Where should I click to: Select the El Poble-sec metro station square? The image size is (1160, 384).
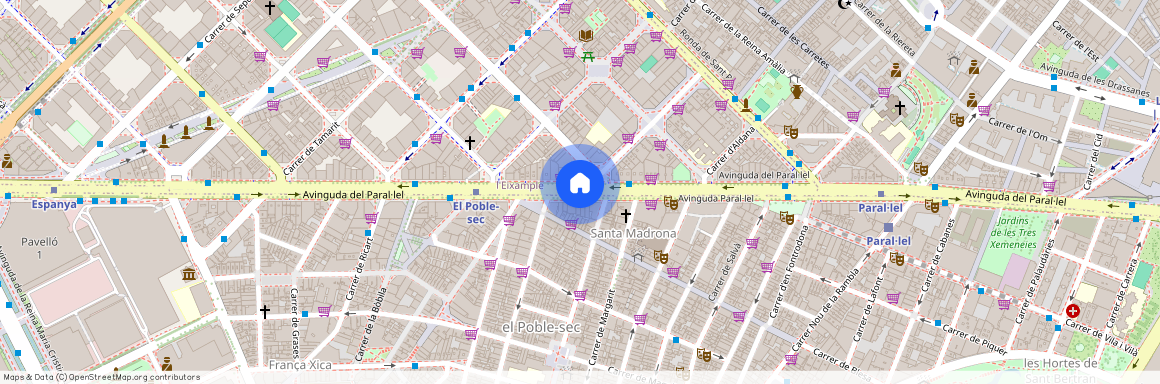(x=476, y=192)
